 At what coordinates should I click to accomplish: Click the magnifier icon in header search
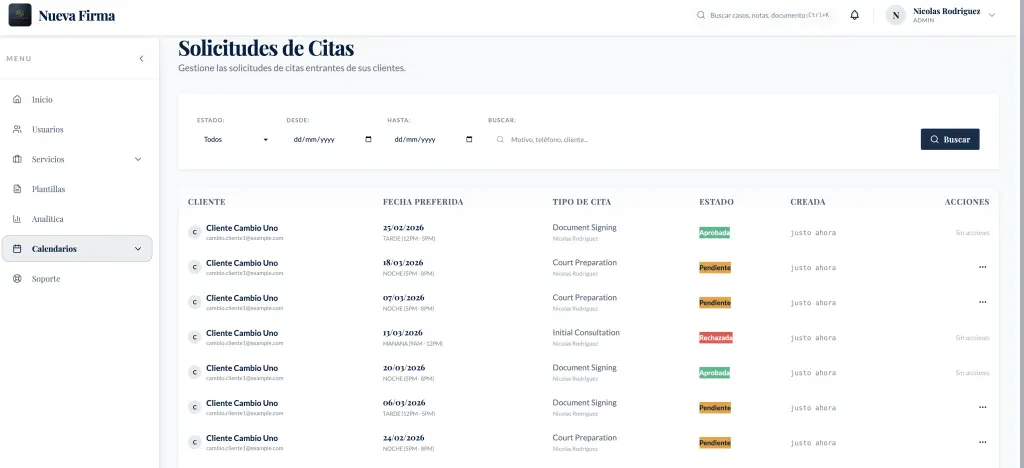tap(701, 15)
